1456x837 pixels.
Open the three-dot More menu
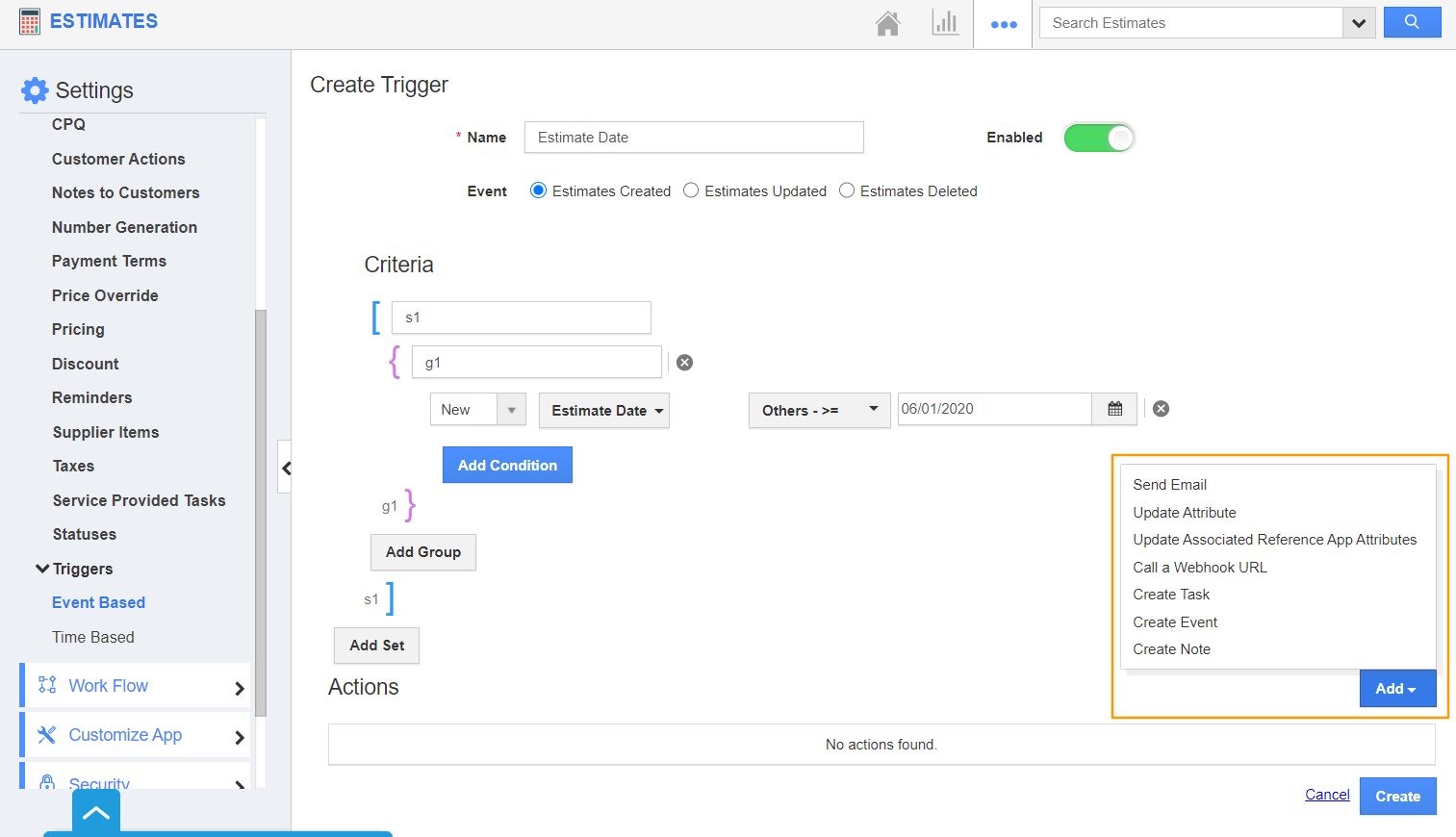1004,24
